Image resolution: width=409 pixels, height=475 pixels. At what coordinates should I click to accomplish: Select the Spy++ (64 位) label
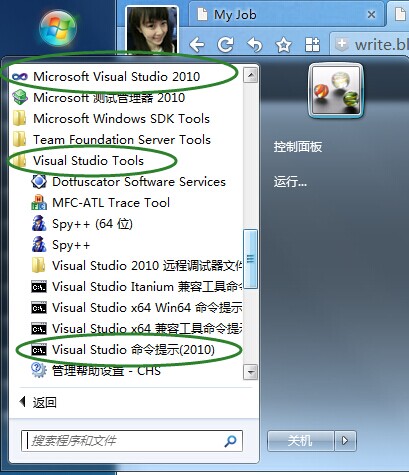tap(92, 224)
